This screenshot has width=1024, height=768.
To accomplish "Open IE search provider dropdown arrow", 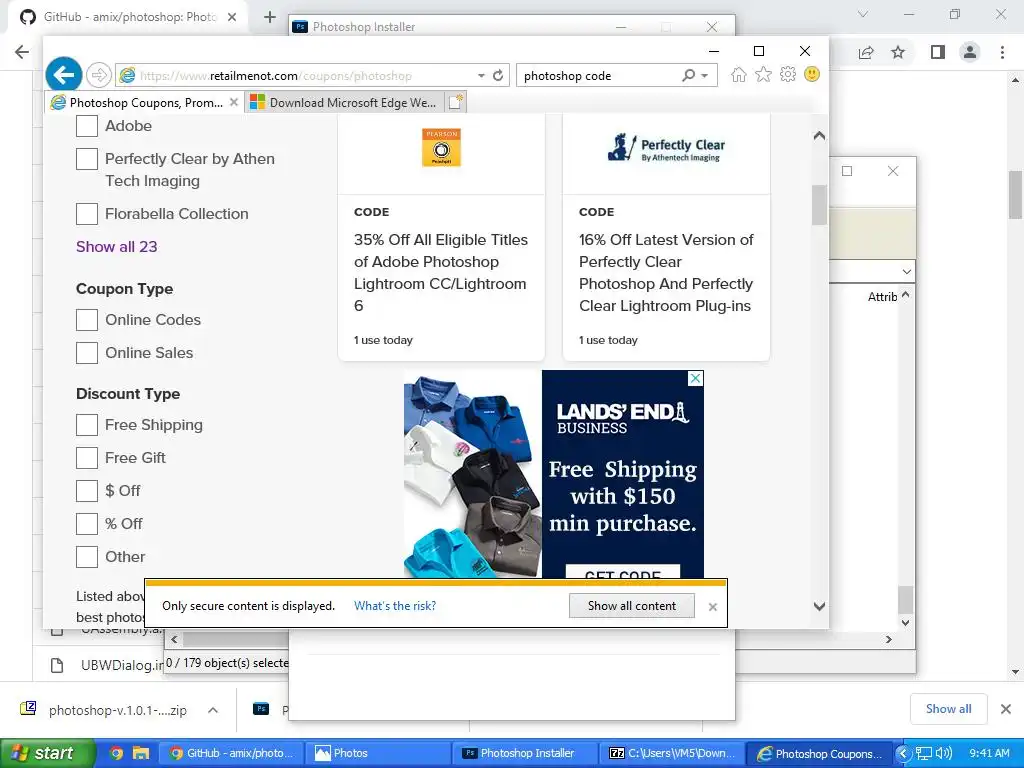I will tap(705, 76).
